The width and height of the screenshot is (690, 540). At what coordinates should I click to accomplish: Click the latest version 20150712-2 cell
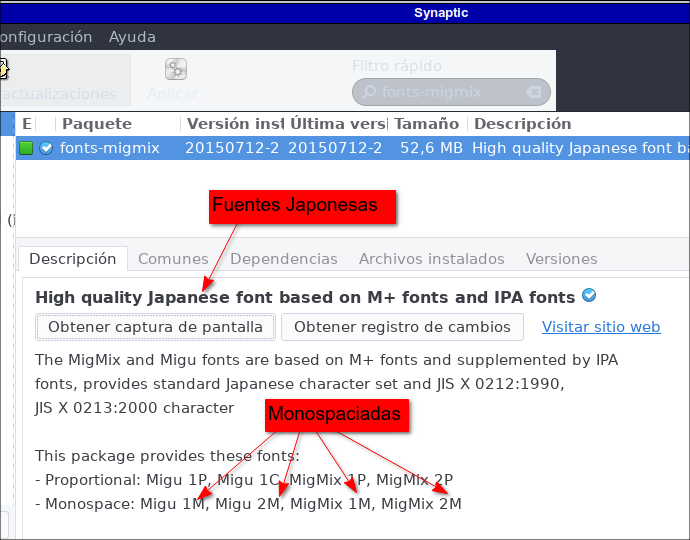335,148
